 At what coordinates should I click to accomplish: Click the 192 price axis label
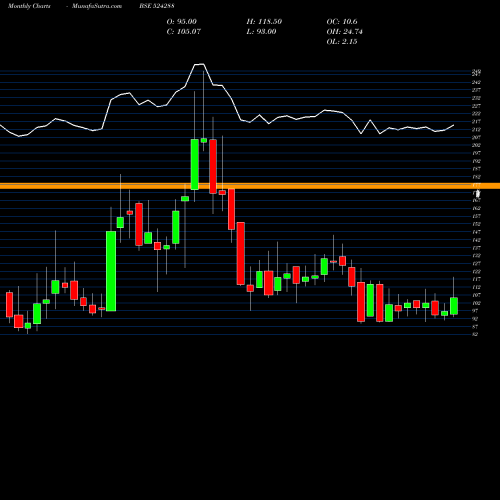click(476, 161)
